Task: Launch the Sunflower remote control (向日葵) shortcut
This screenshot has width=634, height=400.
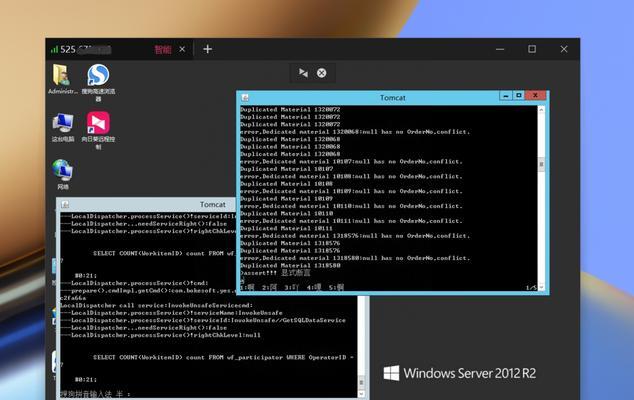Action: pyautogui.click(x=98, y=130)
